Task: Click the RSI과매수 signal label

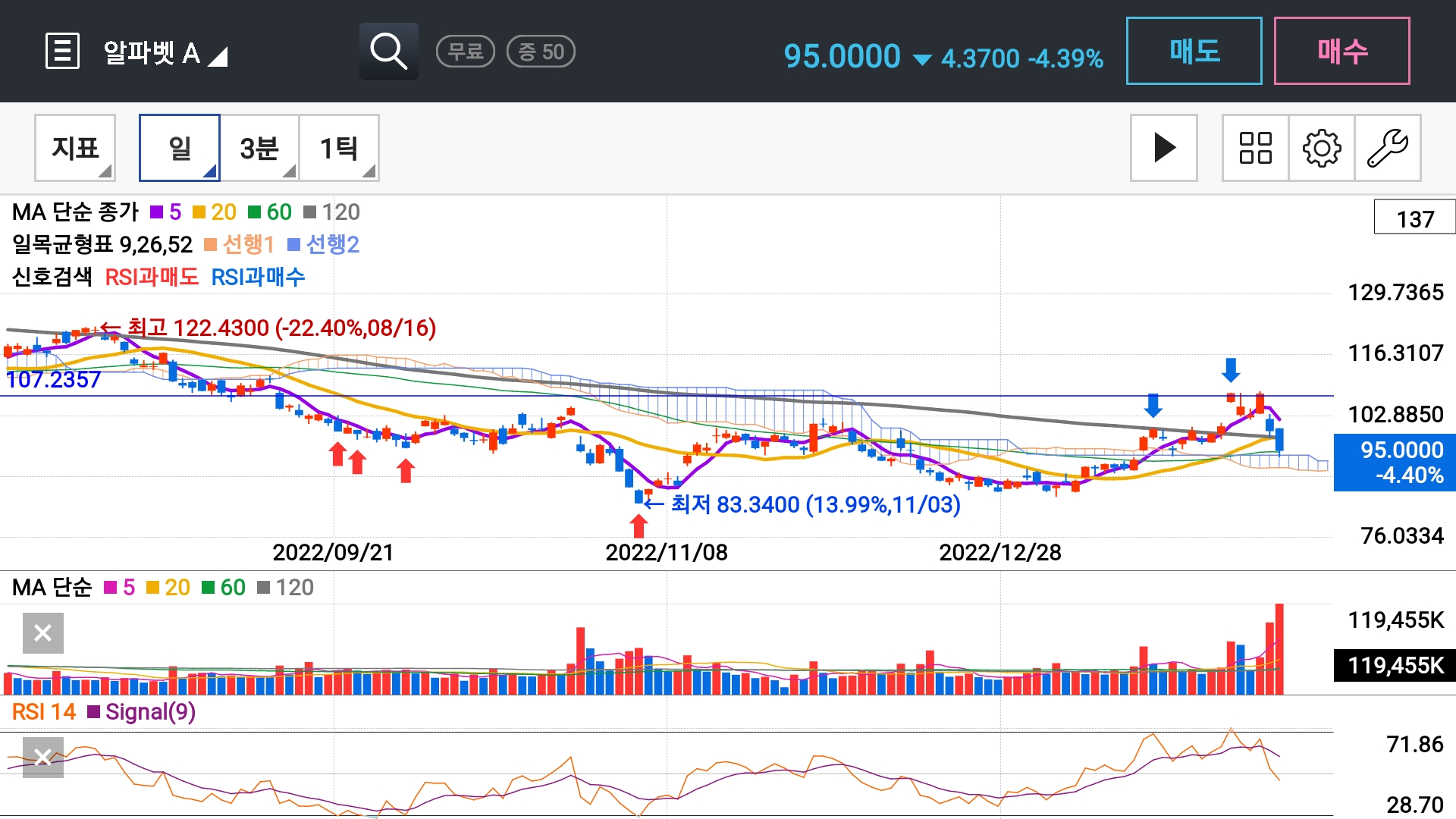Action: coord(258,278)
